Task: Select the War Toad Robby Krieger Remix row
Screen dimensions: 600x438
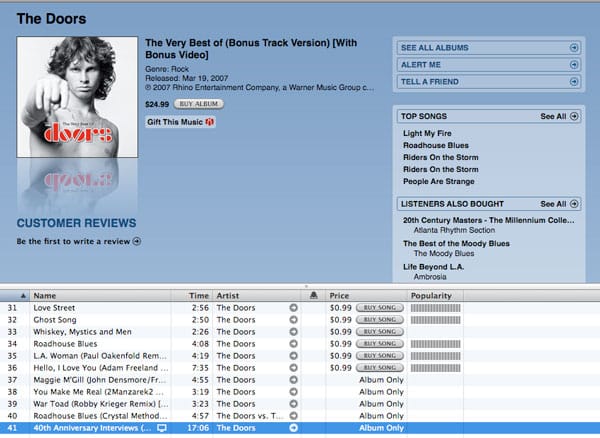Action: pos(300,404)
